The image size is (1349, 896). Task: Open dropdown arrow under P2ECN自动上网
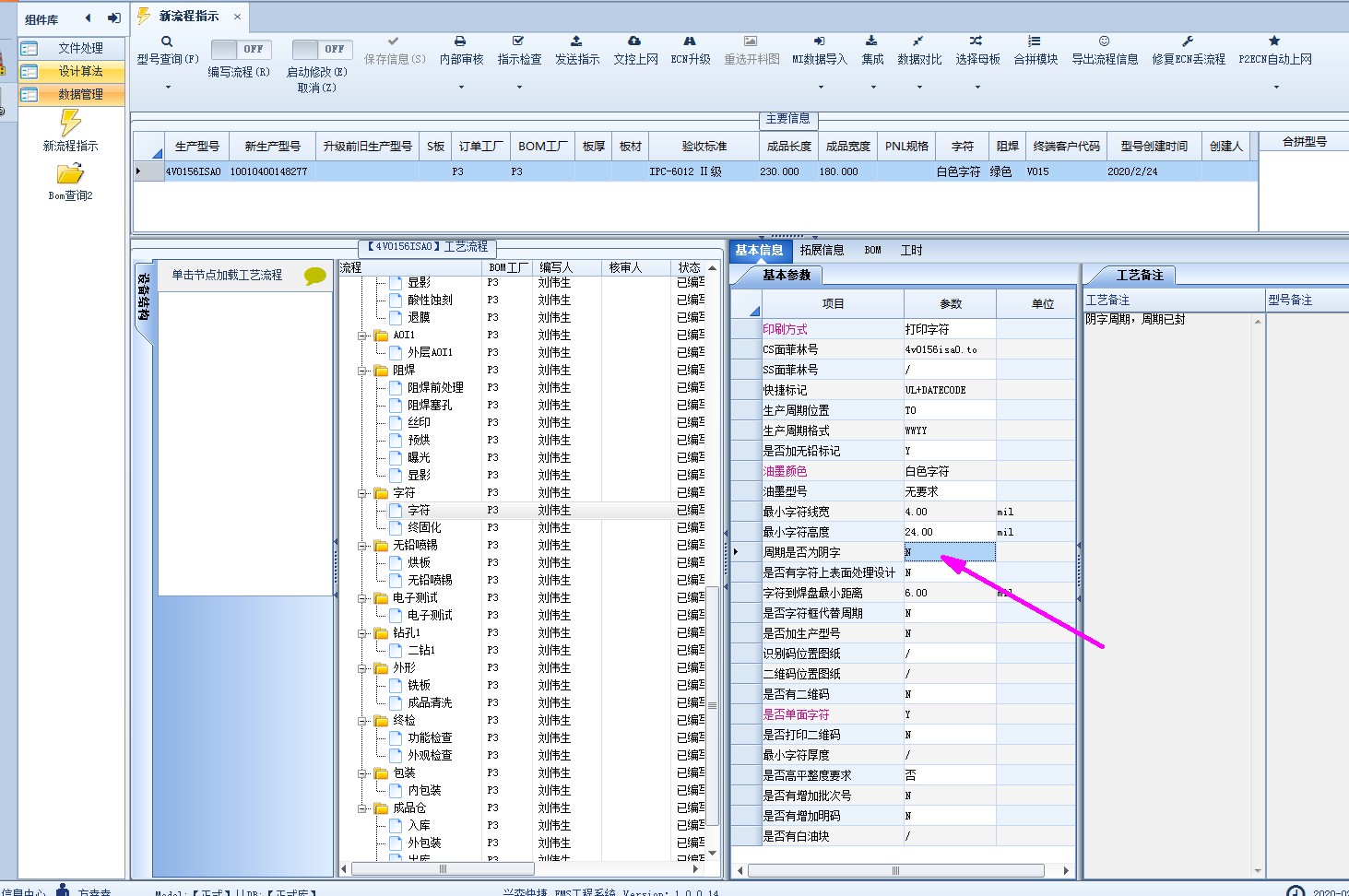(1276, 88)
